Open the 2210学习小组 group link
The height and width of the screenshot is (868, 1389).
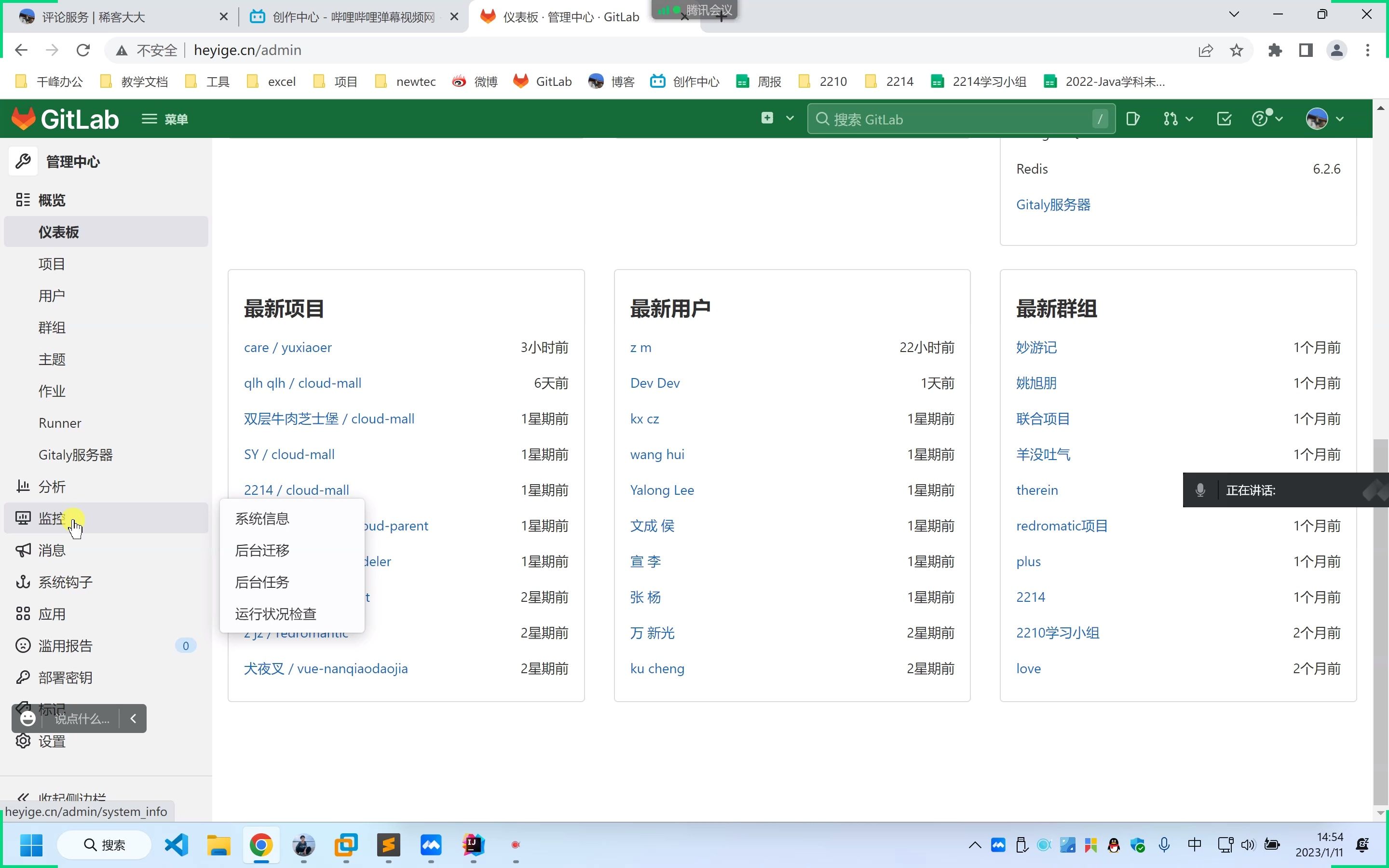[1057, 633]
